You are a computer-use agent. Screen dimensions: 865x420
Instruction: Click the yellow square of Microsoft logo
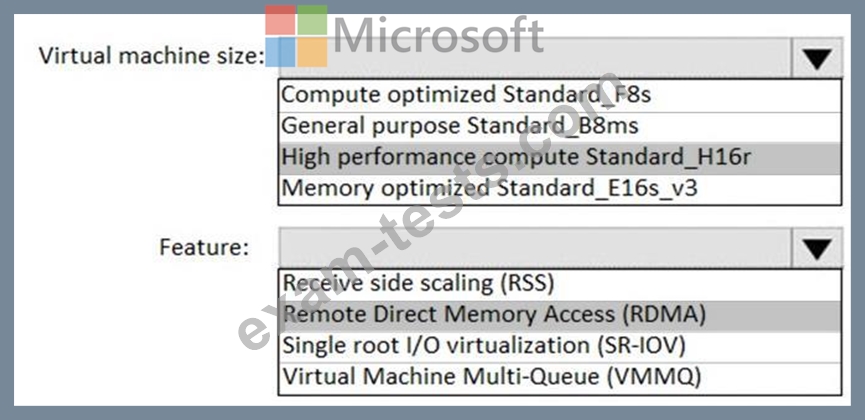click(x=312, y=52)
